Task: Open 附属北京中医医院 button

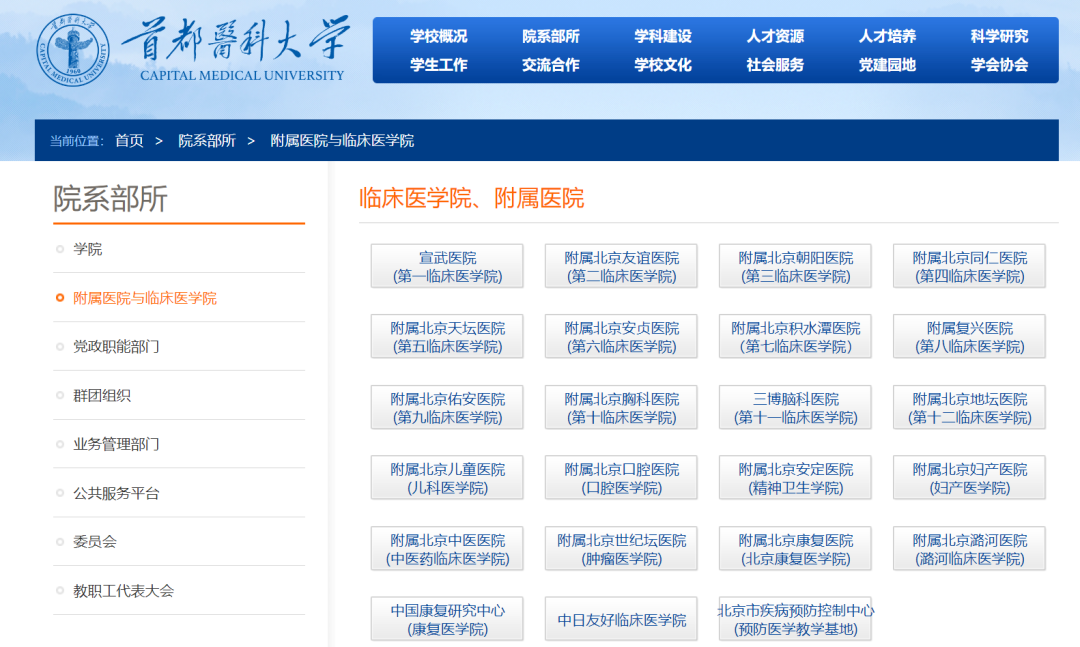Action: [447, 549]
